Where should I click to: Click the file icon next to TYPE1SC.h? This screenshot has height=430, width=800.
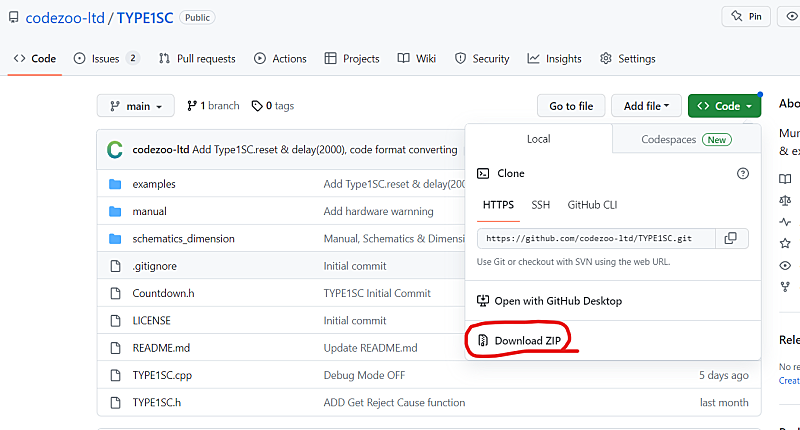click(116, 402)
